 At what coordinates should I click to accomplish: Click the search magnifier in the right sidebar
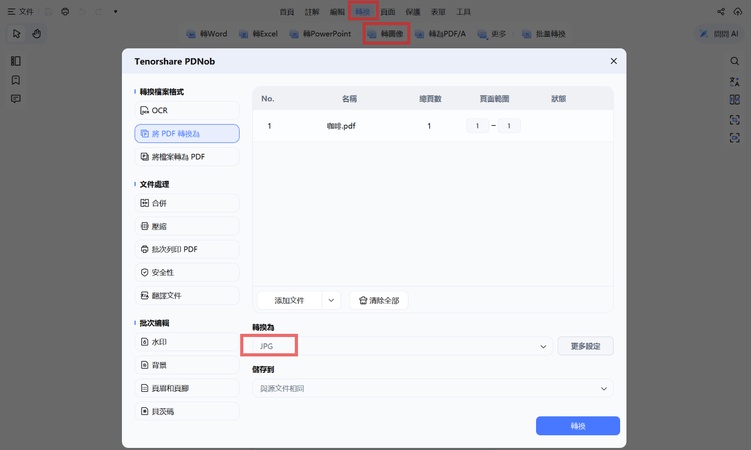click(x=734, y=61)
